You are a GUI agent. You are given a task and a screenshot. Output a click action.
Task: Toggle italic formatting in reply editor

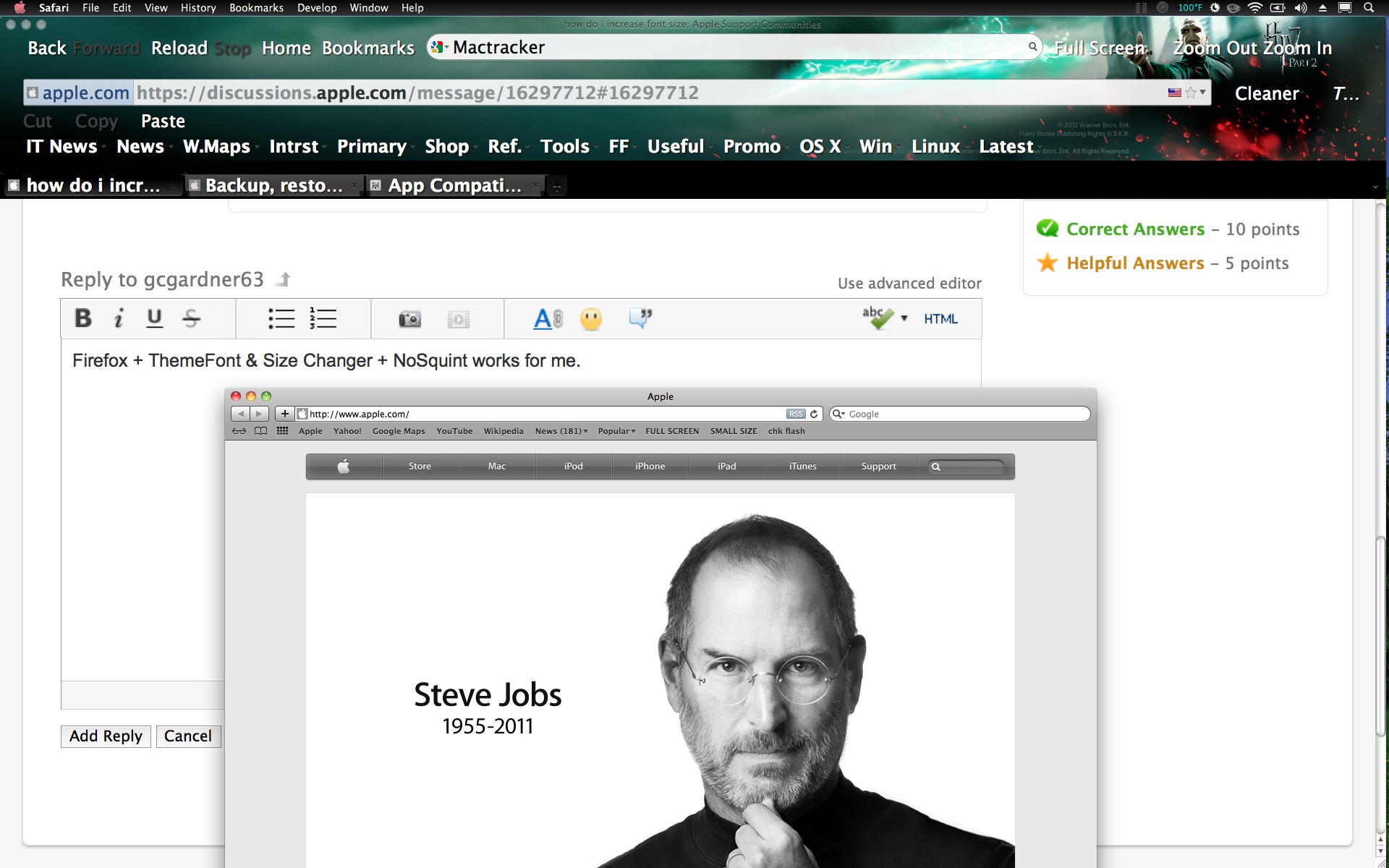pos(119,318)
